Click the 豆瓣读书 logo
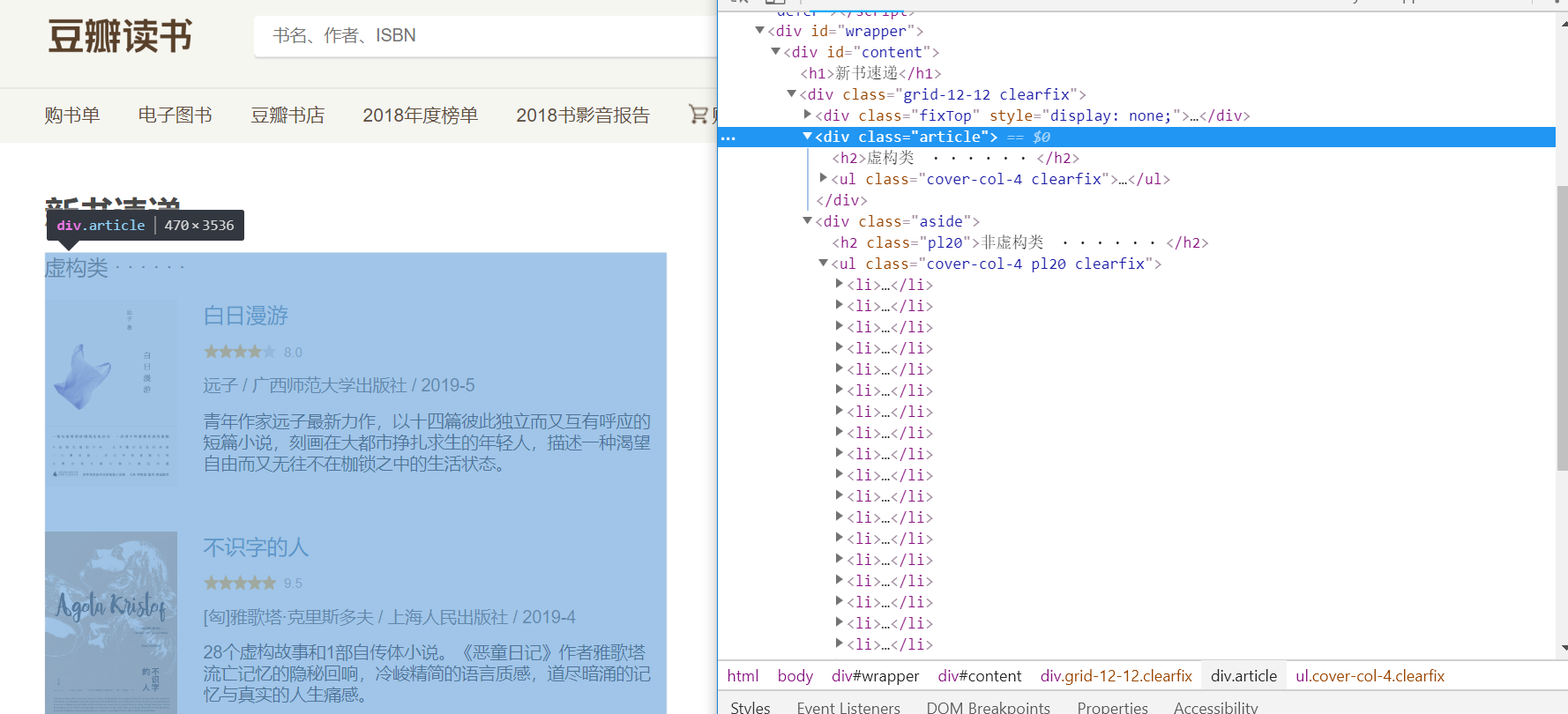1568x714 pixels. pos(120,36)
